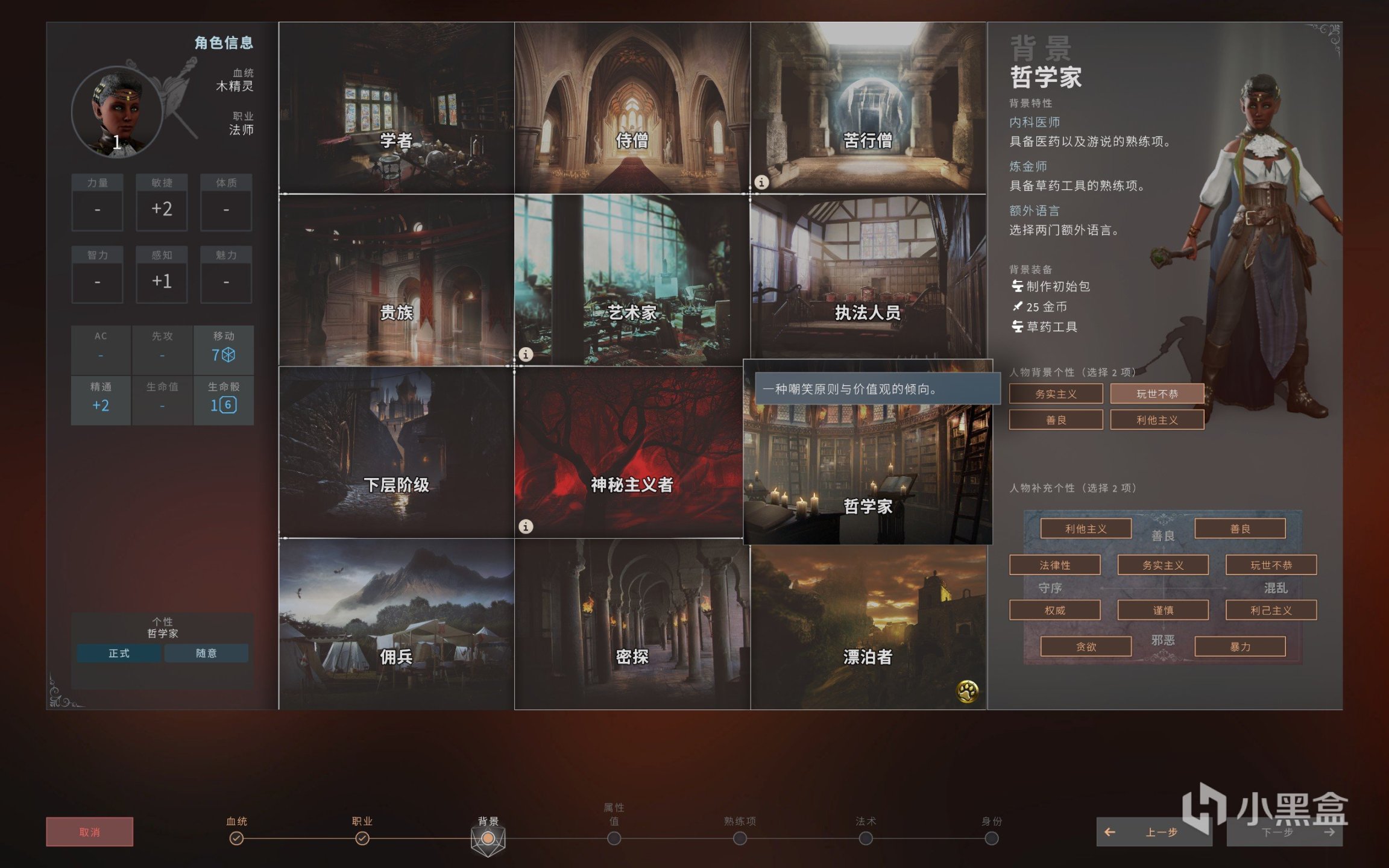Screen dimensions: 1389x868
Task: Toggle 利他主义 in supplementary personality grid
Action: point(1086,529)
